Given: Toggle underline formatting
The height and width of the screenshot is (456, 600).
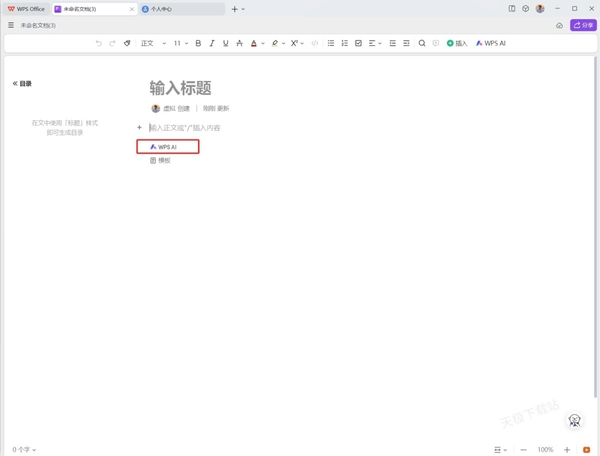Looking at the screenshot, I should [x=226, y=43].
